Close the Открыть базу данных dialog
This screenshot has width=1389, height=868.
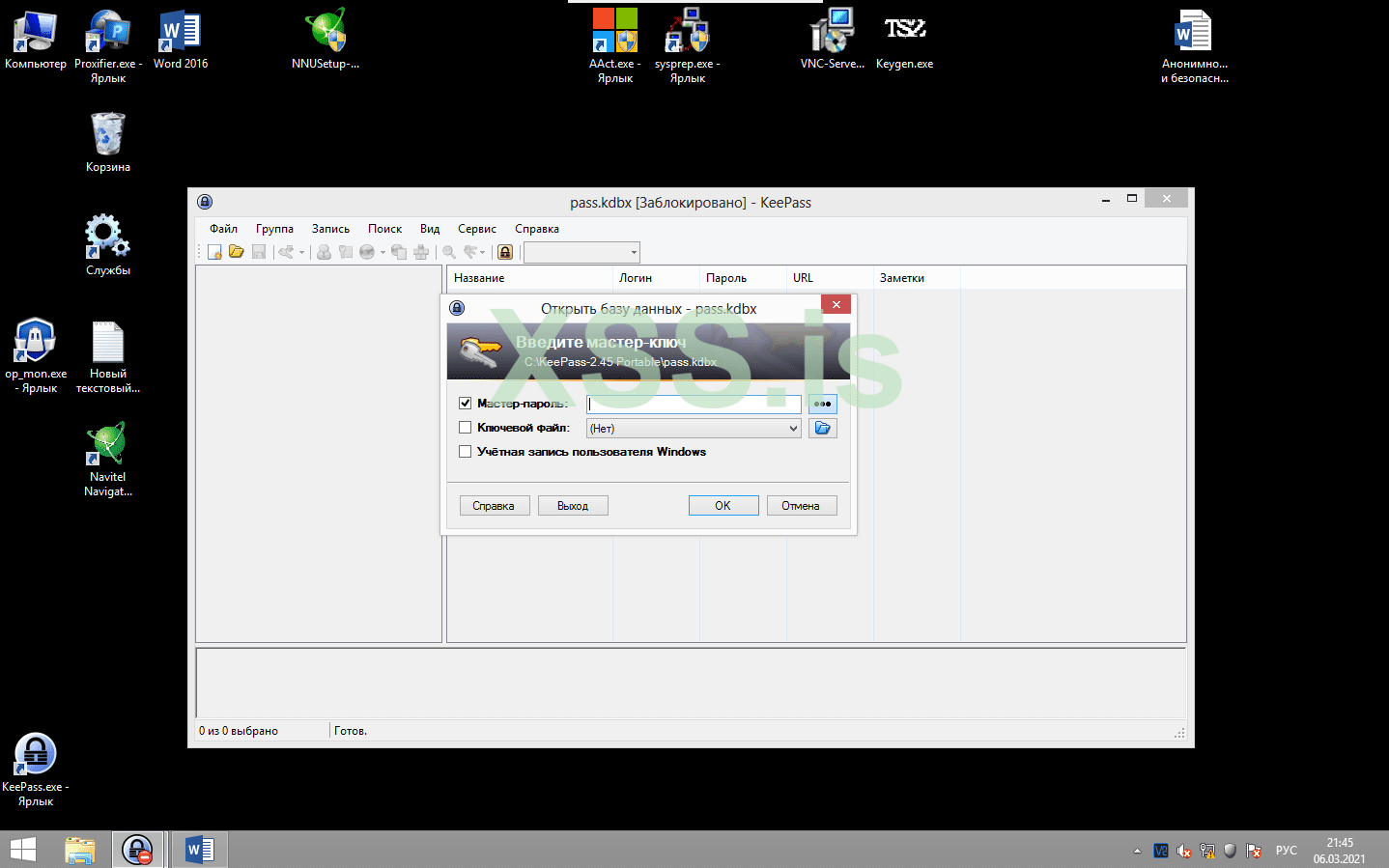(x=836, y=304)
